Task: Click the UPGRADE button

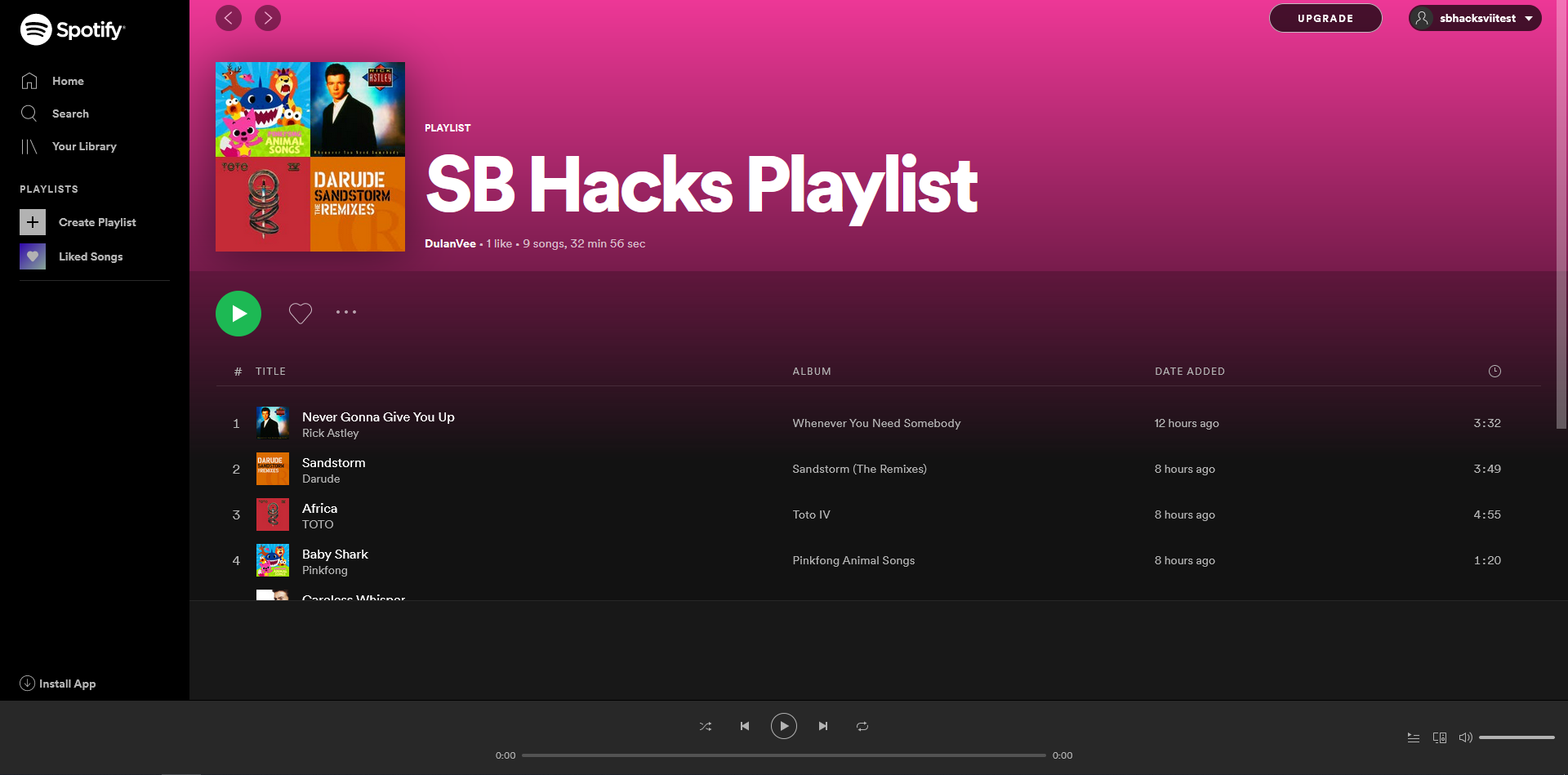Action: [1325, 18]
